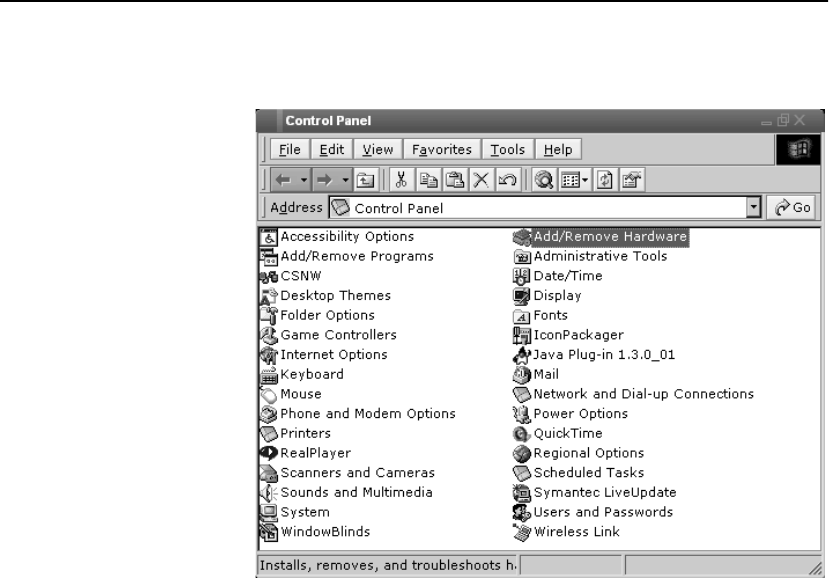Expand the Address bar dropdown
This screenshot has width=829, height=578.
[753, 207]
